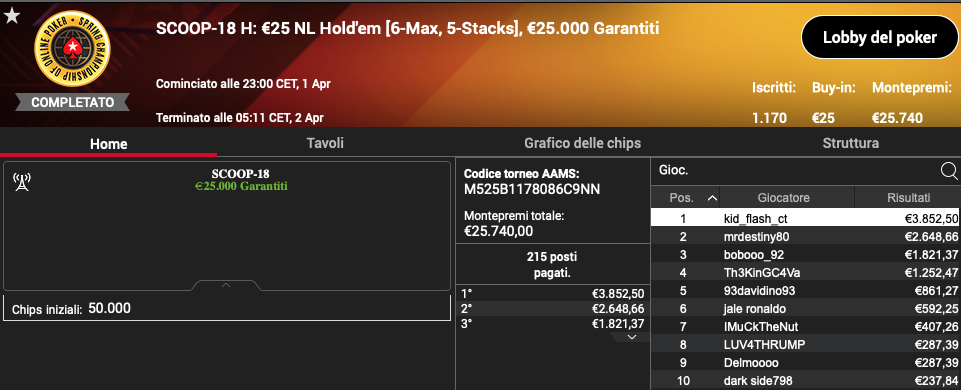Open the Struttura tab
This screenshot has height=390, width=961.
click(x=851, y=143)
